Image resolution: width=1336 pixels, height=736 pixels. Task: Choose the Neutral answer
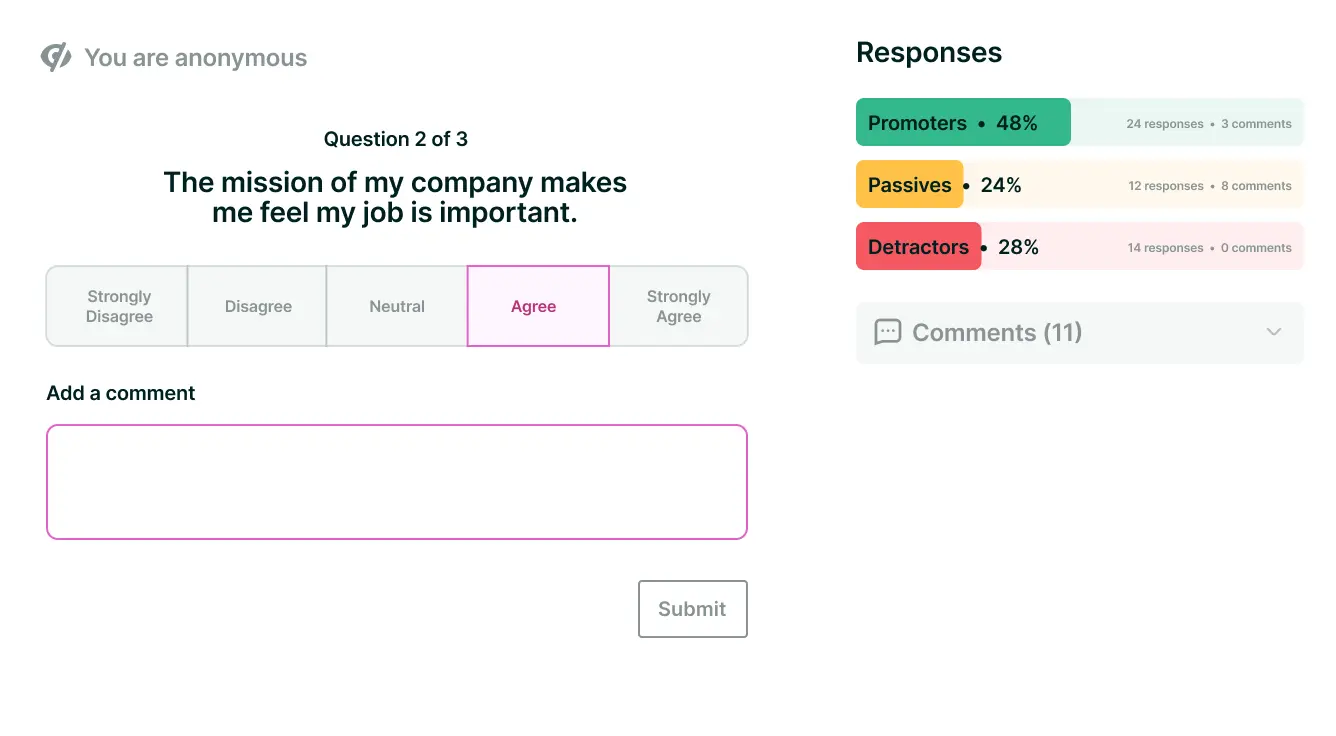click(397, 306)
